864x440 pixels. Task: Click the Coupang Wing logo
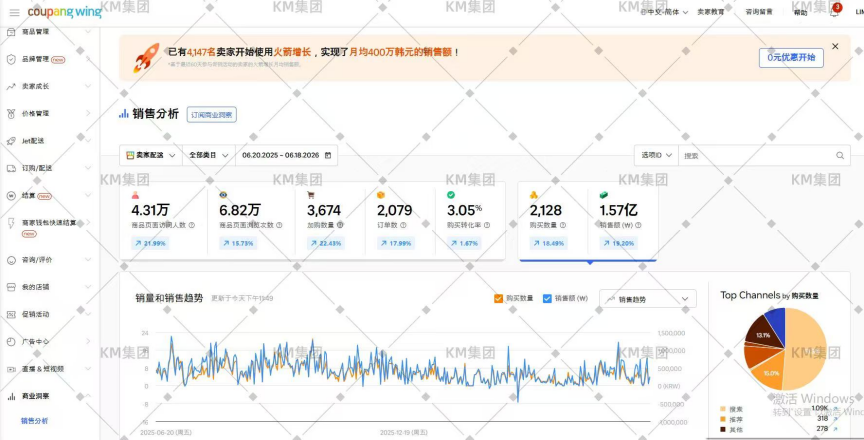pyautogui.click(x=64, y=12)
